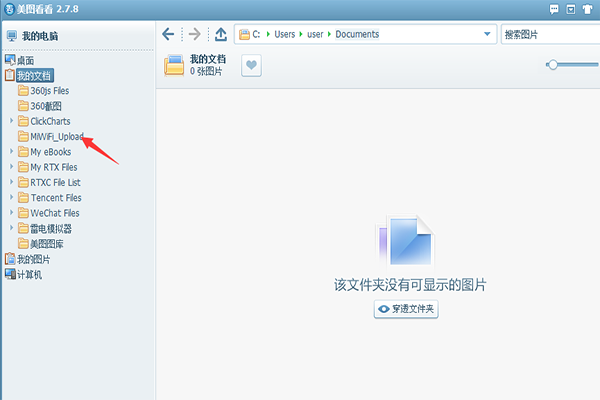Click the 我的电脑 computer icon header

tap(12, 36)
